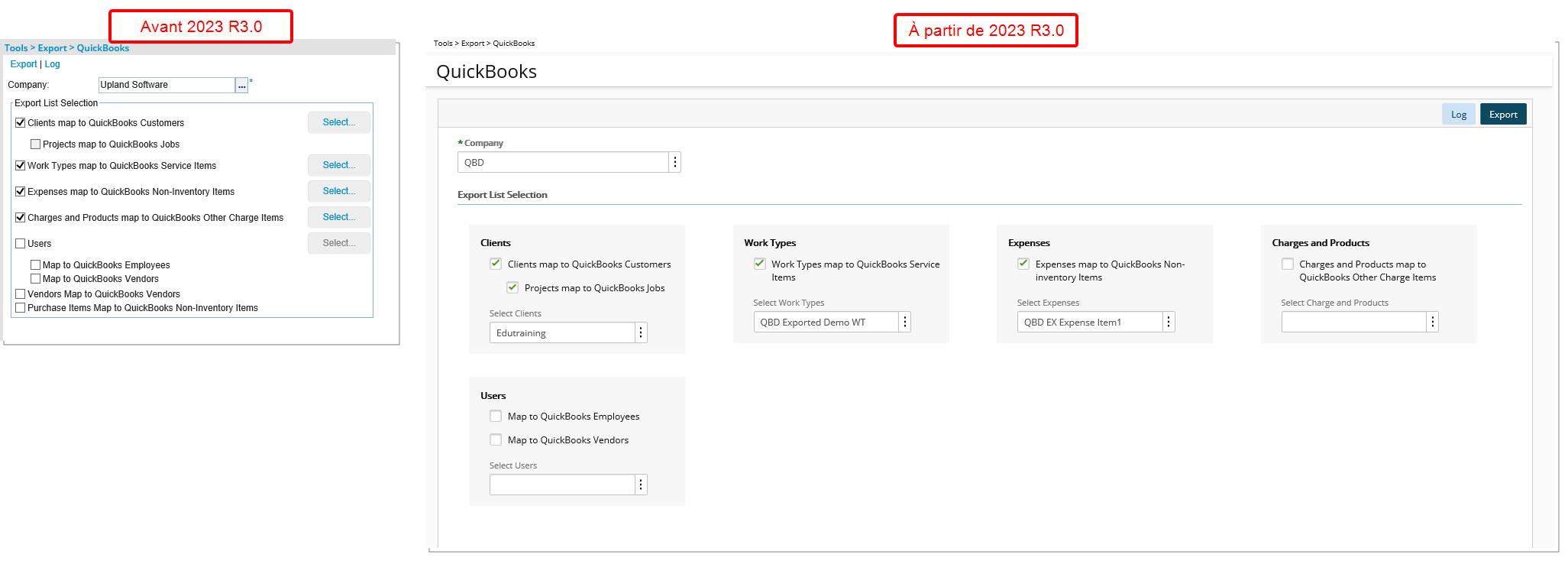Click Select button for Work Types row

coord(339,165)
